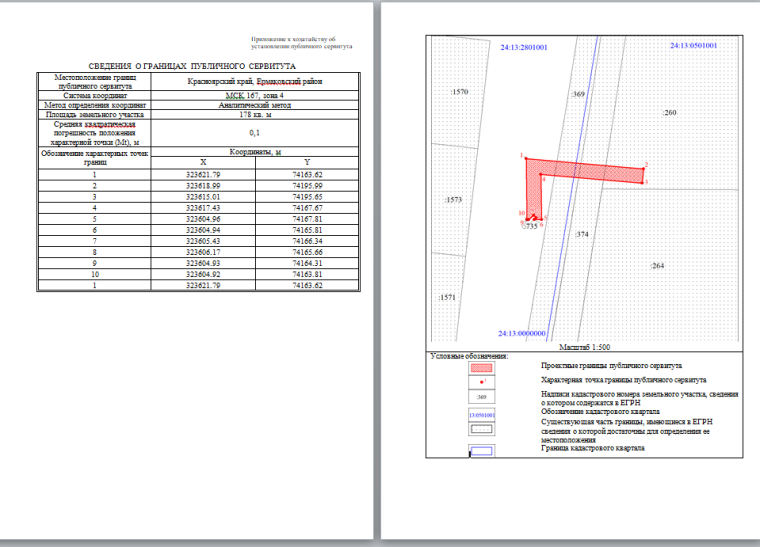Click the label 'Система координат'
The height and width of the screenshot is (547, 760).
point(95,95)
